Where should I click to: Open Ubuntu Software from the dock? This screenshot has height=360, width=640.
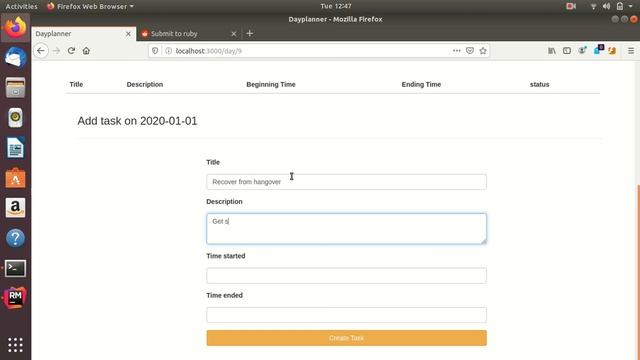coord(16,178)
